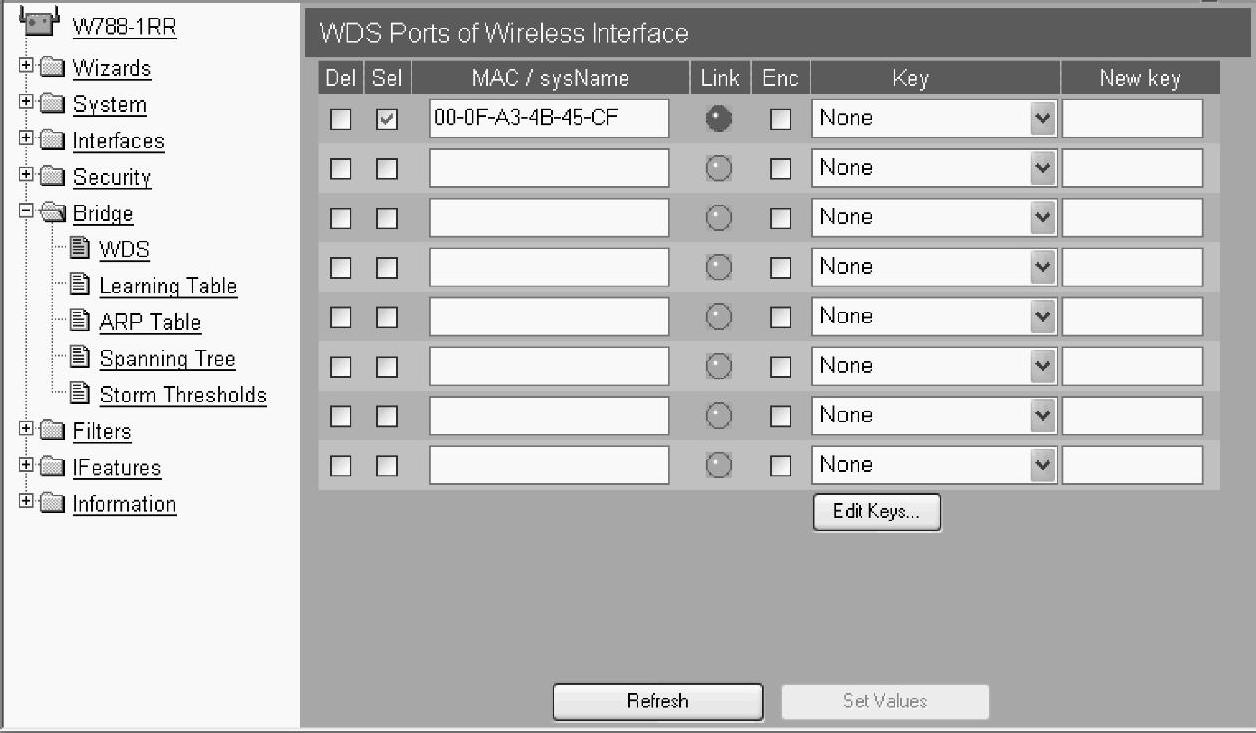Open the Information menu link
1256x733 pixels.
coord(124,504)
